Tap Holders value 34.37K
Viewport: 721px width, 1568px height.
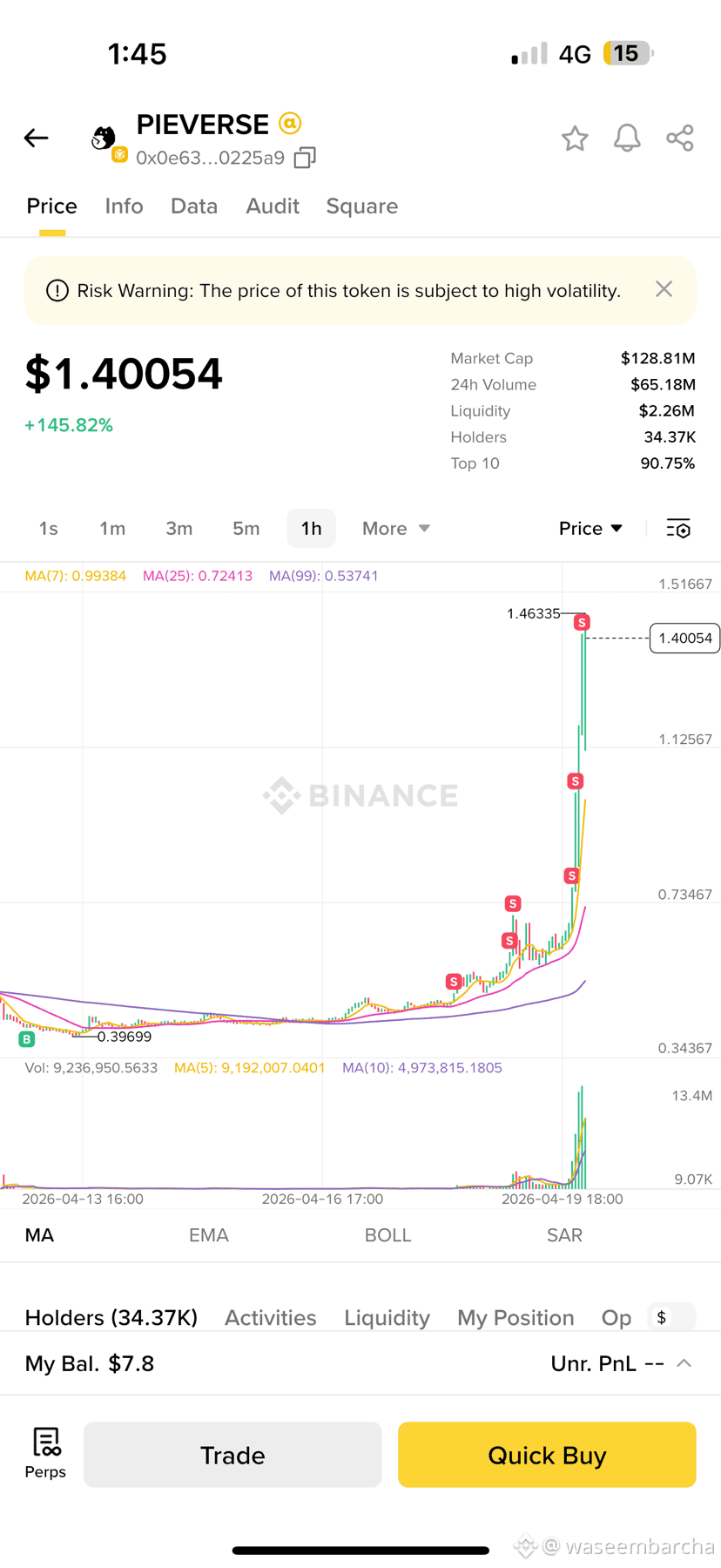(x=670, y=436)
